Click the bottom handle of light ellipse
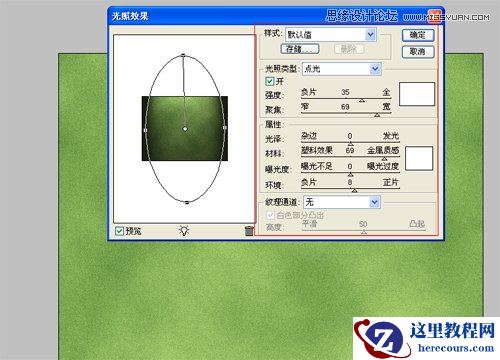The image size is (500, 360). [x=187, y=202]
